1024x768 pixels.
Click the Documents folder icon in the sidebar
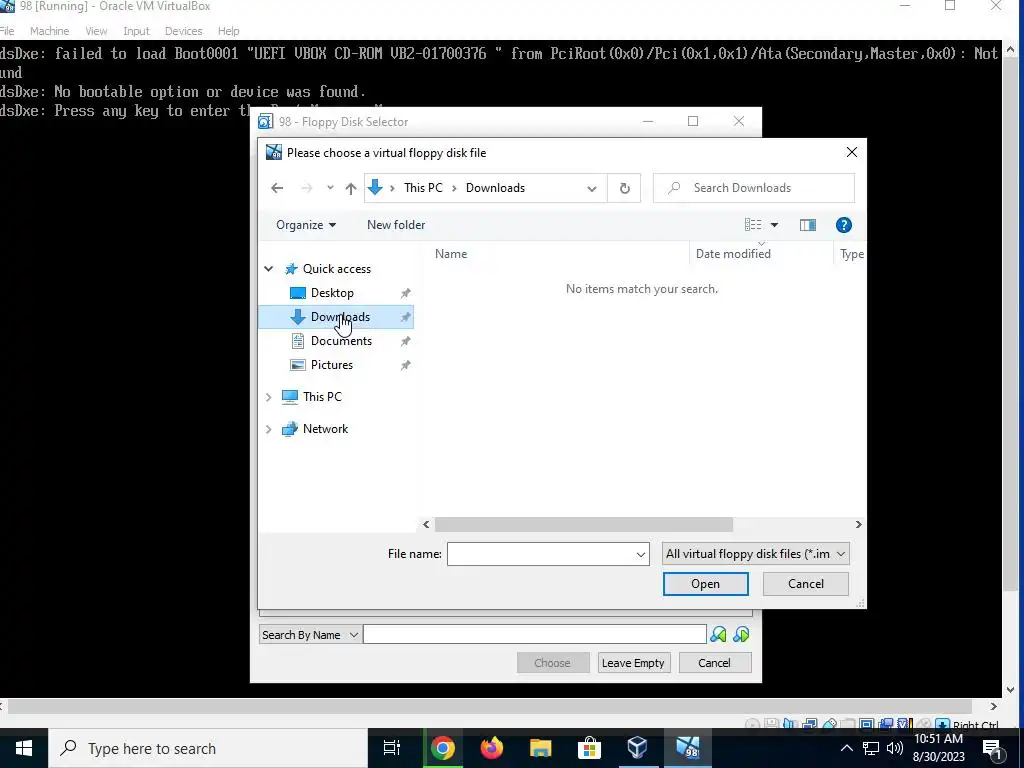[298, 341]
